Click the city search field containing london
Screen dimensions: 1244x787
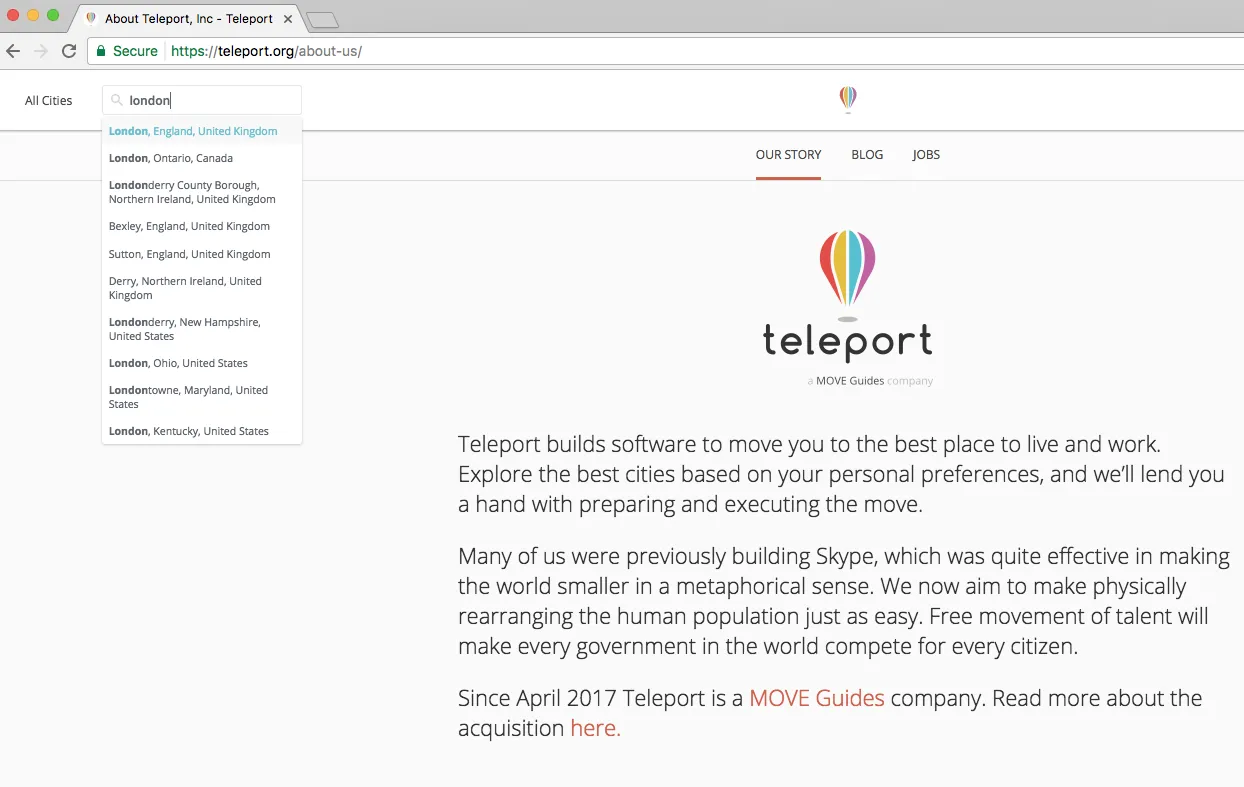[202, 100]
